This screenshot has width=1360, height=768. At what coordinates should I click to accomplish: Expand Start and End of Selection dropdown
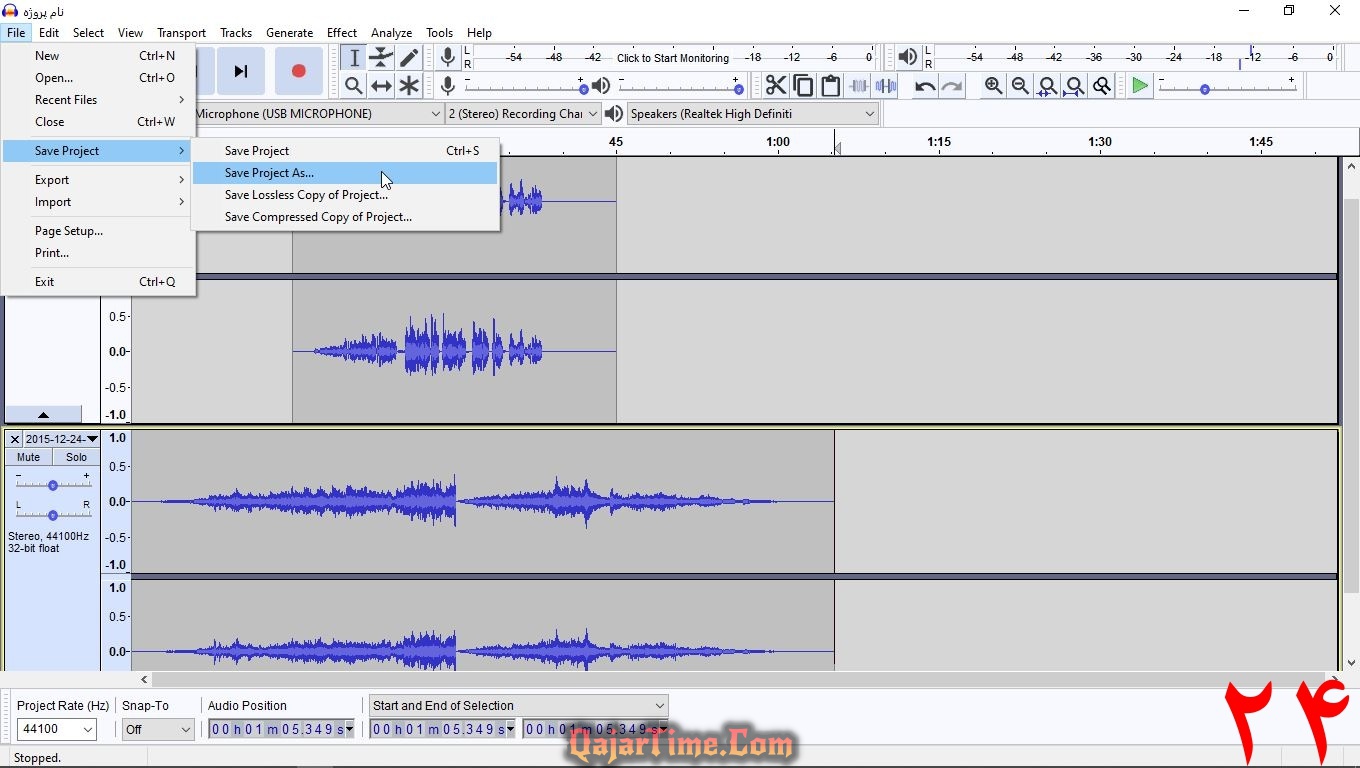[659, 705]
